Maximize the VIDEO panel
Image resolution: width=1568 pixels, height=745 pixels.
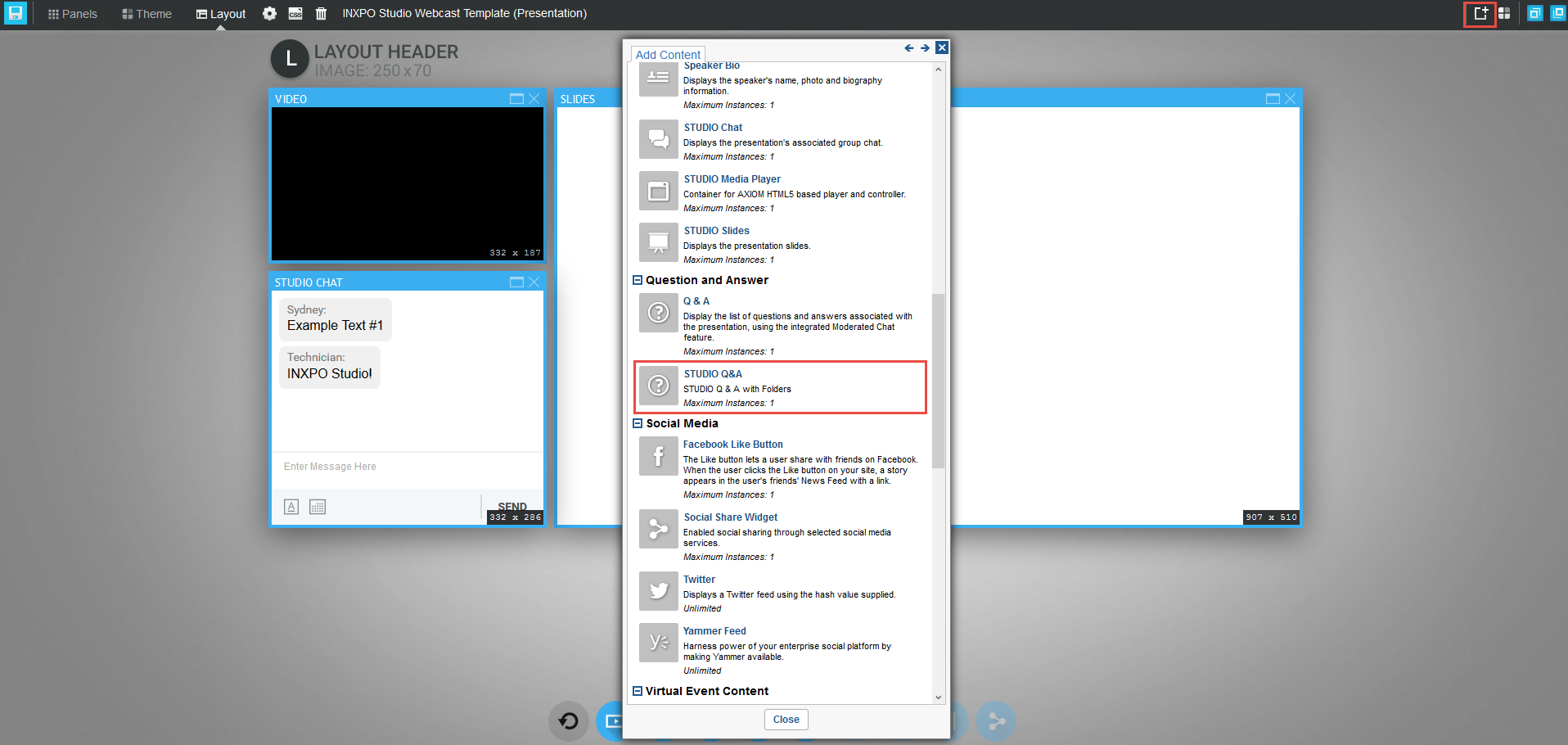pyautogui.click(x=516, y=99)
